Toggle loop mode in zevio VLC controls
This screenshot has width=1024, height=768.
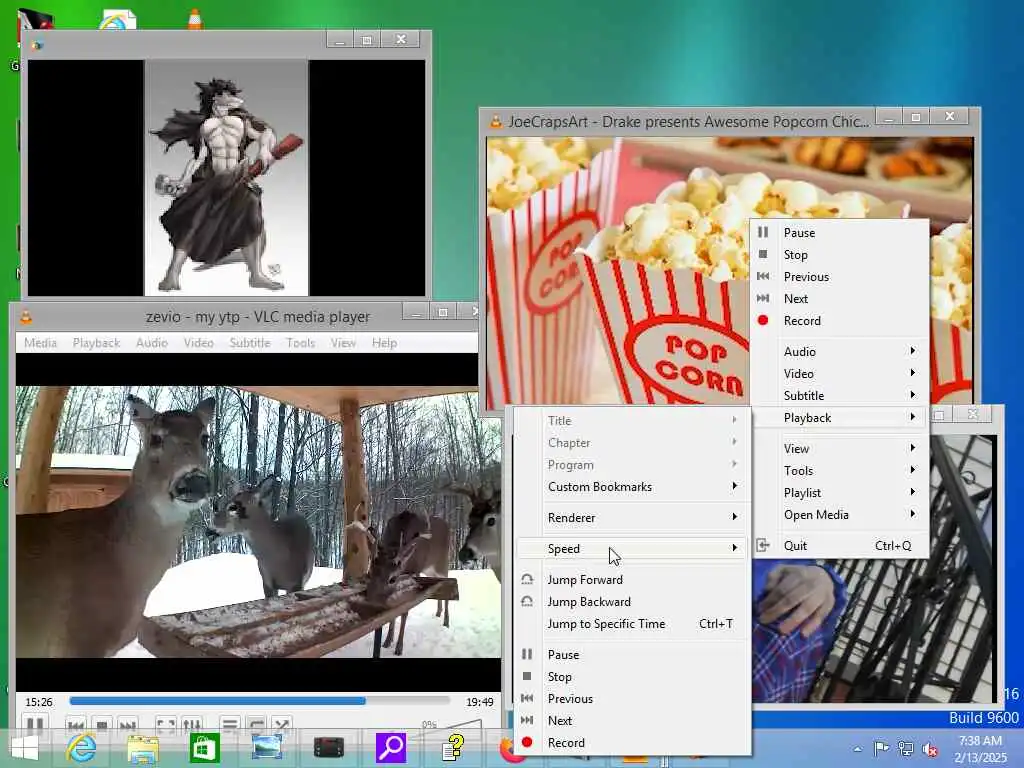pos(256,725)
